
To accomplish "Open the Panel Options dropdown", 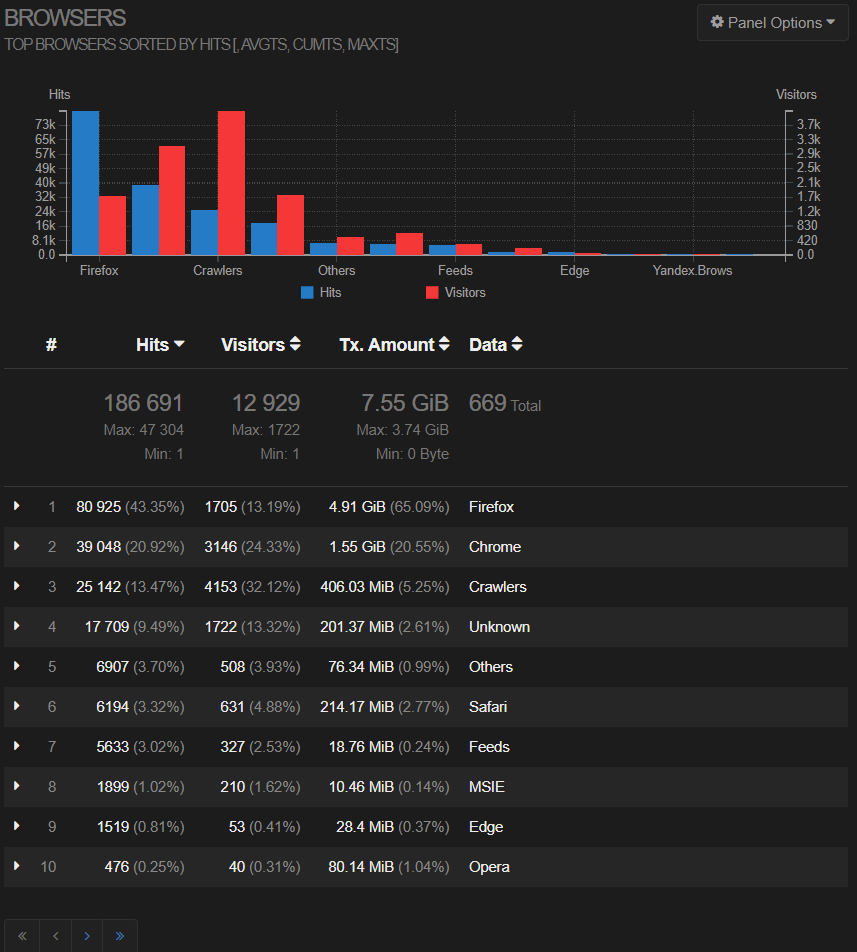I will (773, 22).
